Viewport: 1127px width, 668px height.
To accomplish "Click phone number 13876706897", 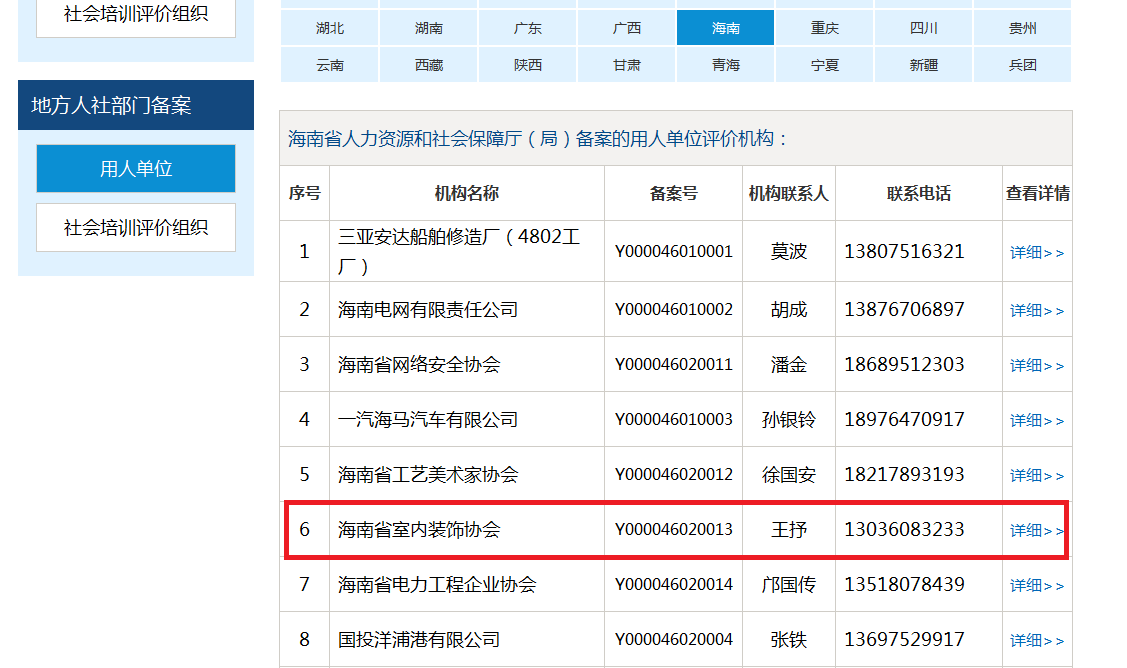I will pos(904,309).
